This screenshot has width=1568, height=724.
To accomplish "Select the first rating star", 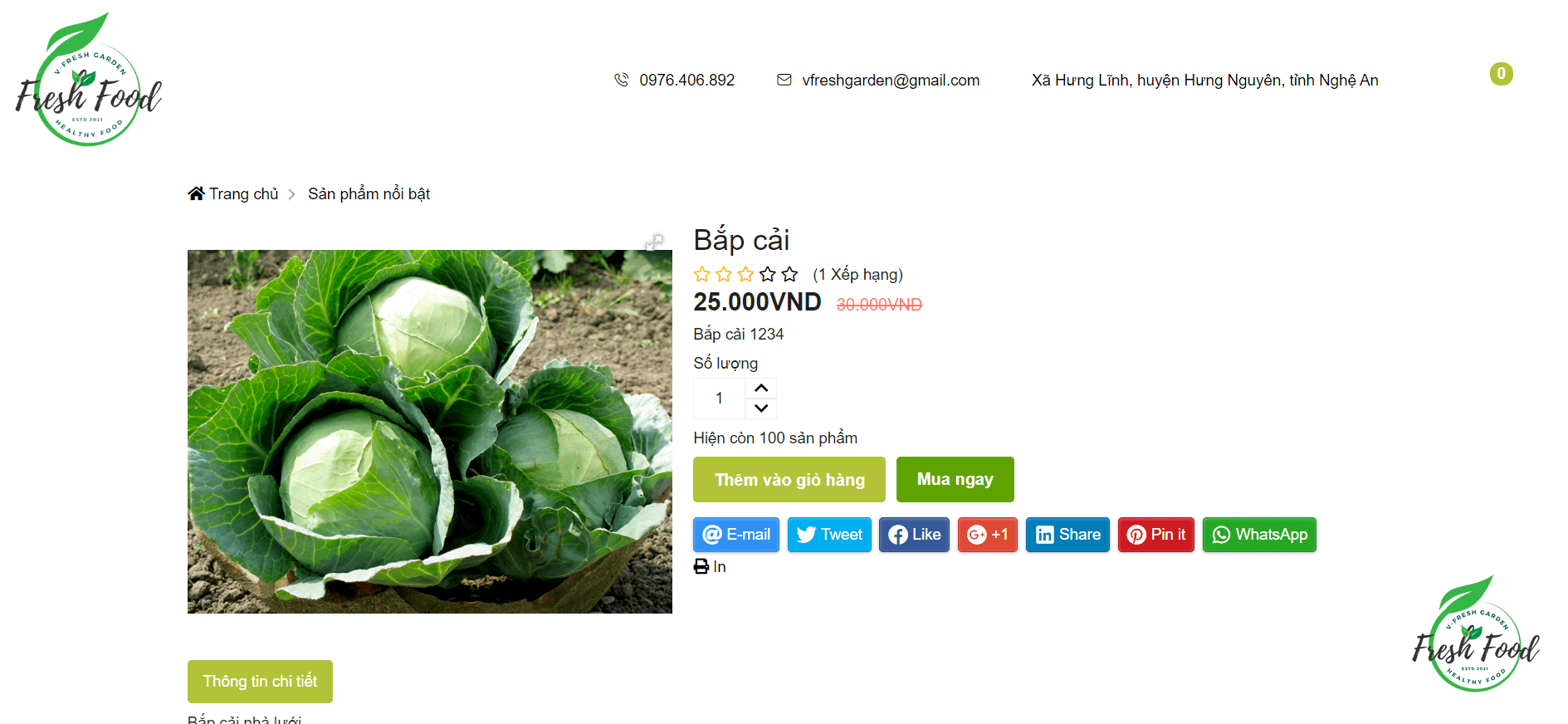I will coord(702,274).
